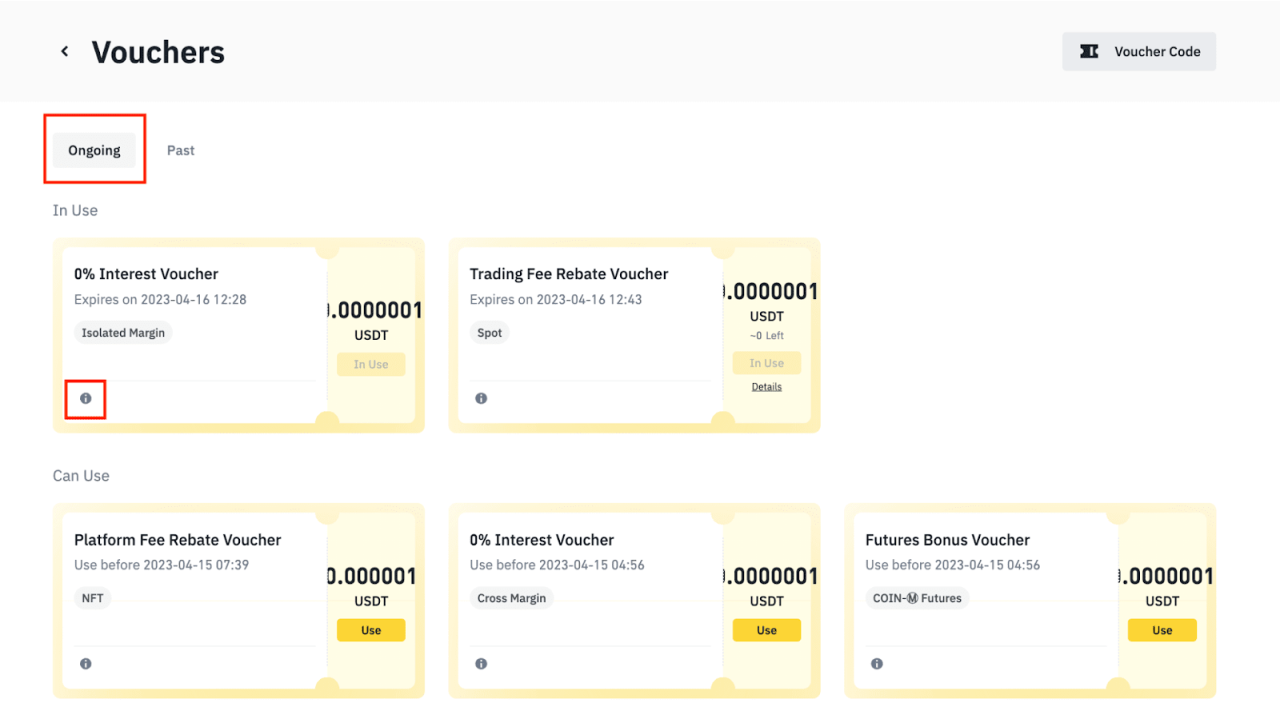Open info for the Cross Margin 0% Interest Voucher

(x=481, y=663)
